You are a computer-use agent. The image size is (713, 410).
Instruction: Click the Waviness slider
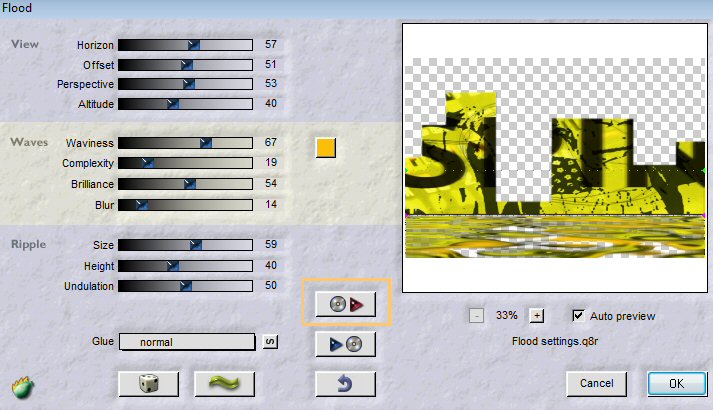(x=185, y=143)
